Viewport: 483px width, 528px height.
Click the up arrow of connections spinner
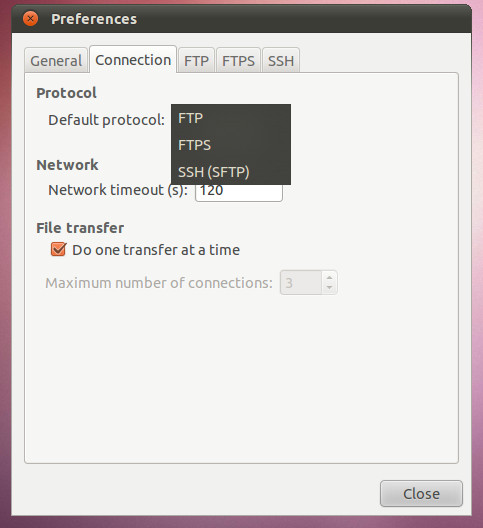click(x=329, y=277)
